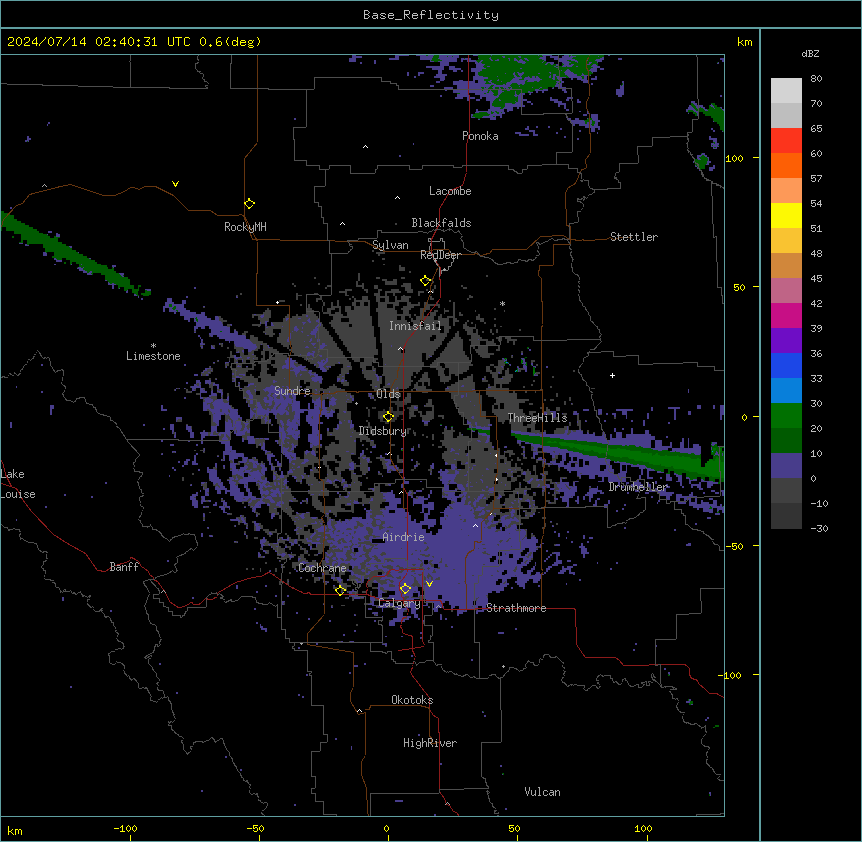Viewport: 862px width, 842px height.
Task: Click the white plus marker east of ThreeHills
Action: (x=612, y=375)
